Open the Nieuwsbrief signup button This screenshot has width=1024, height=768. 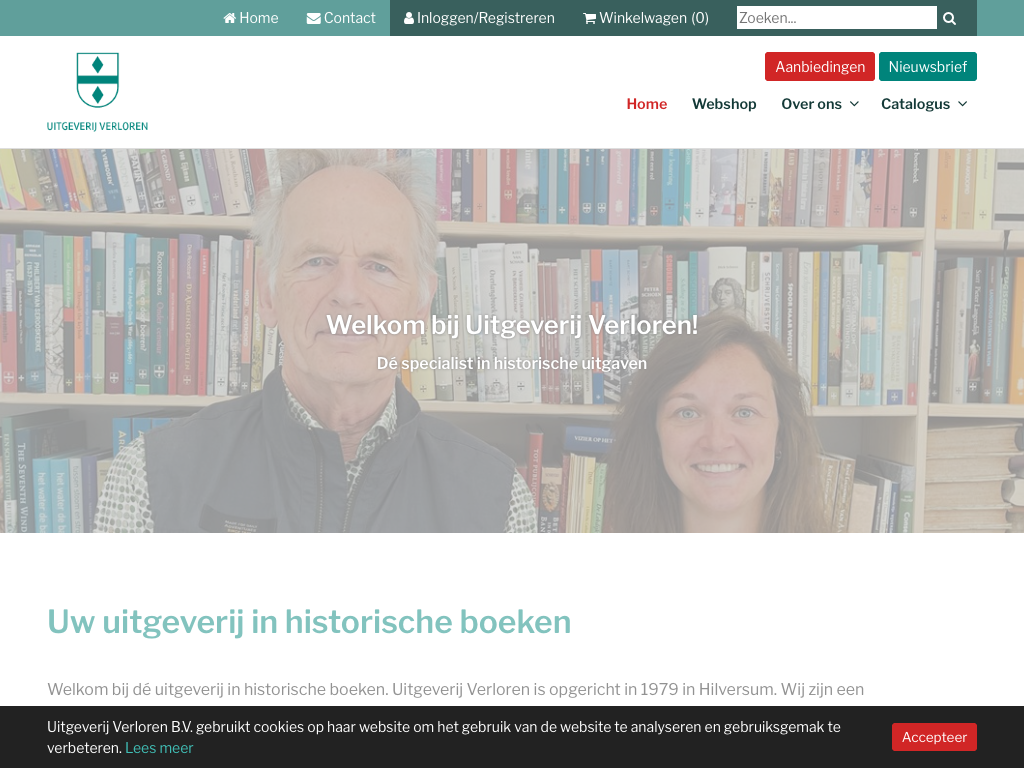927,67
